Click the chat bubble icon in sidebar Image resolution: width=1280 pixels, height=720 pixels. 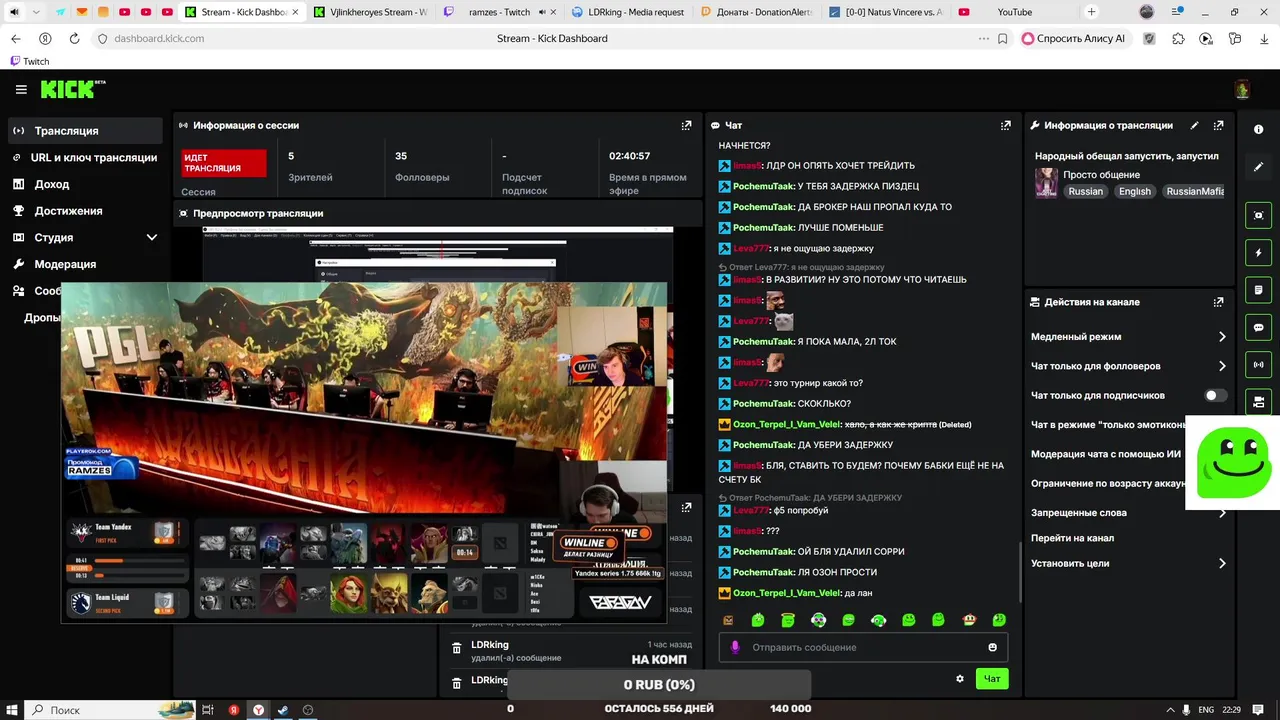tap(1258, 327)
